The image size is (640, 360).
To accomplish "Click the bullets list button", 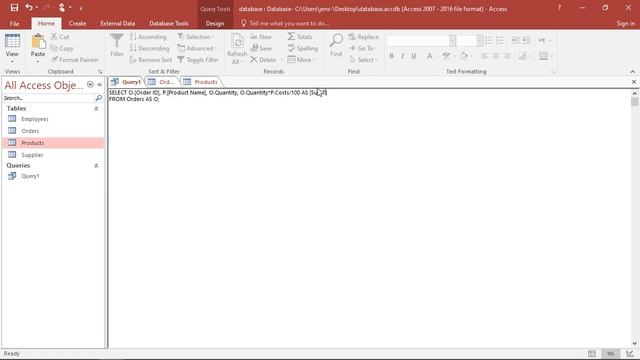I will pos(489,40).
